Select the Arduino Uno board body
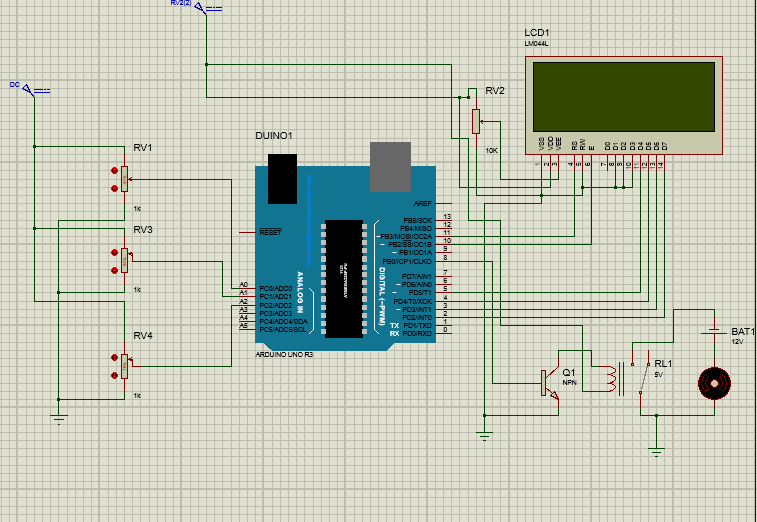 tap(346, 258)
